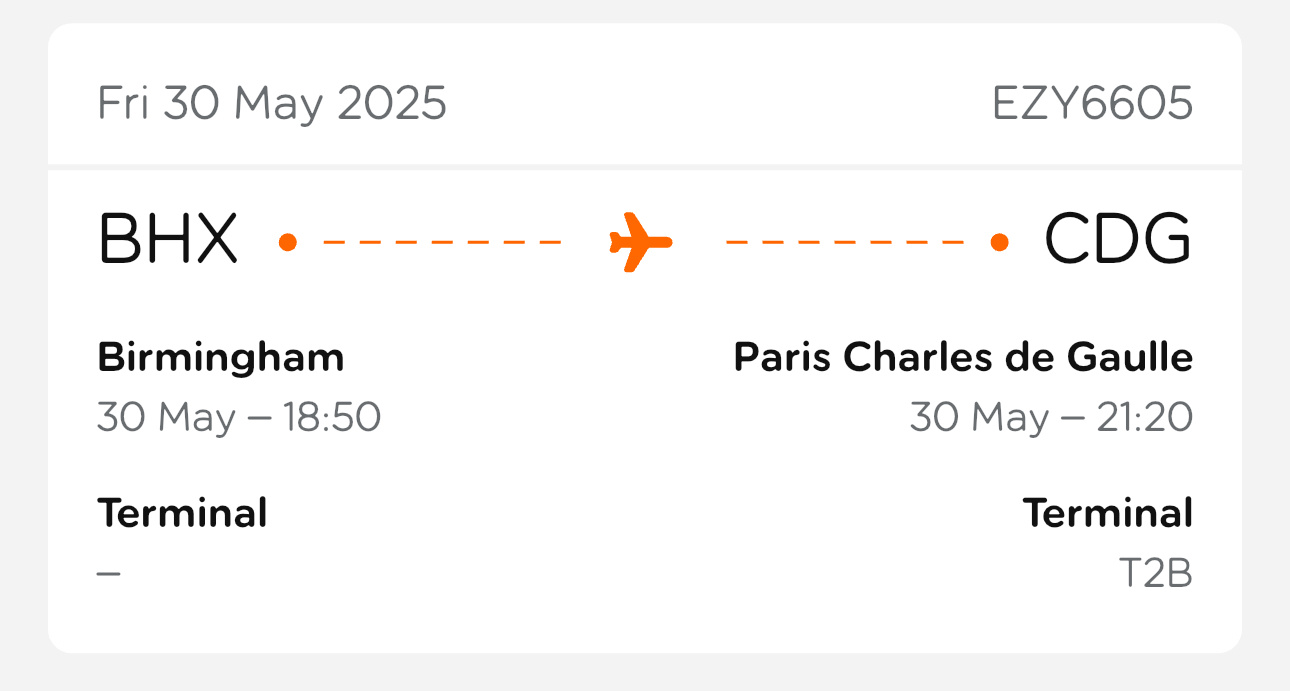Click the orange airplane icon

[641, 242]
